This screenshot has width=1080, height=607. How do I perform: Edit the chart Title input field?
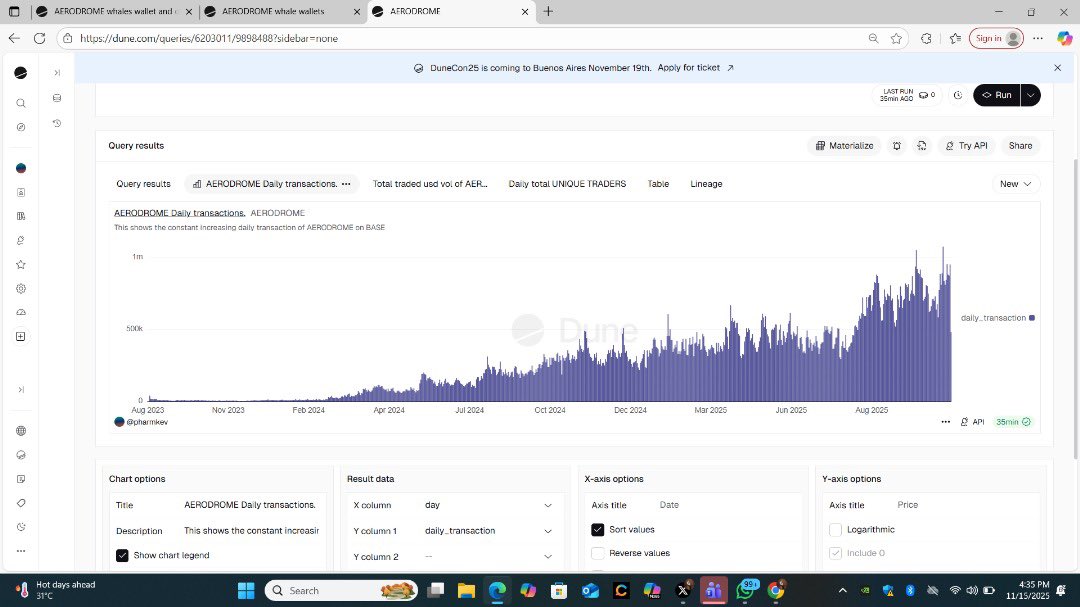(x=251, y=505)
